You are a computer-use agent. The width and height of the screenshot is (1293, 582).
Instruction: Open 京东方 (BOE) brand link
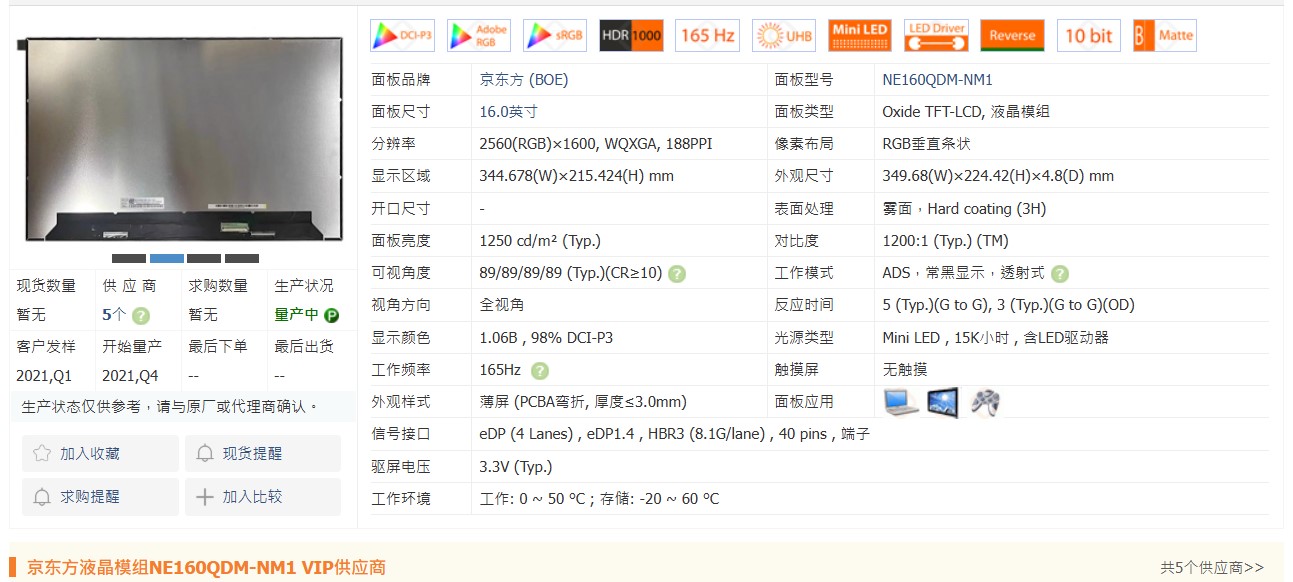[x=523, y=80]
